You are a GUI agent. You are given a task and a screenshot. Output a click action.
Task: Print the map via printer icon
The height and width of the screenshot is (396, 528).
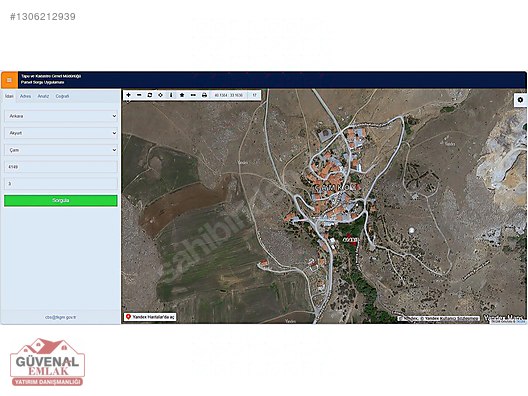[204, 95]
